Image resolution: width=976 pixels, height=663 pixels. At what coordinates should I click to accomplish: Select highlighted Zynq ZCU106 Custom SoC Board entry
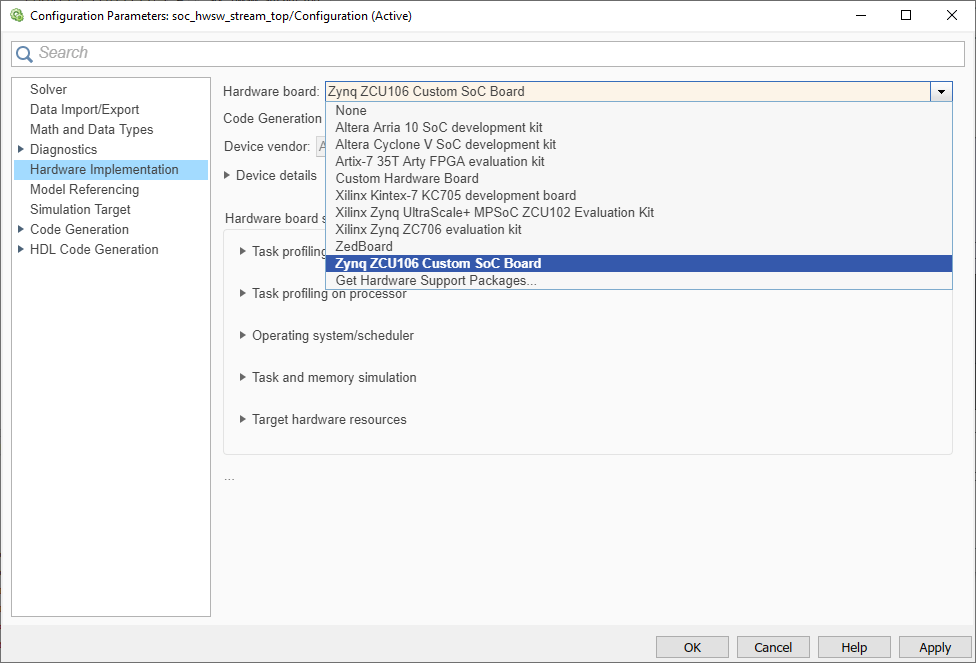click(x=639, y=263)
